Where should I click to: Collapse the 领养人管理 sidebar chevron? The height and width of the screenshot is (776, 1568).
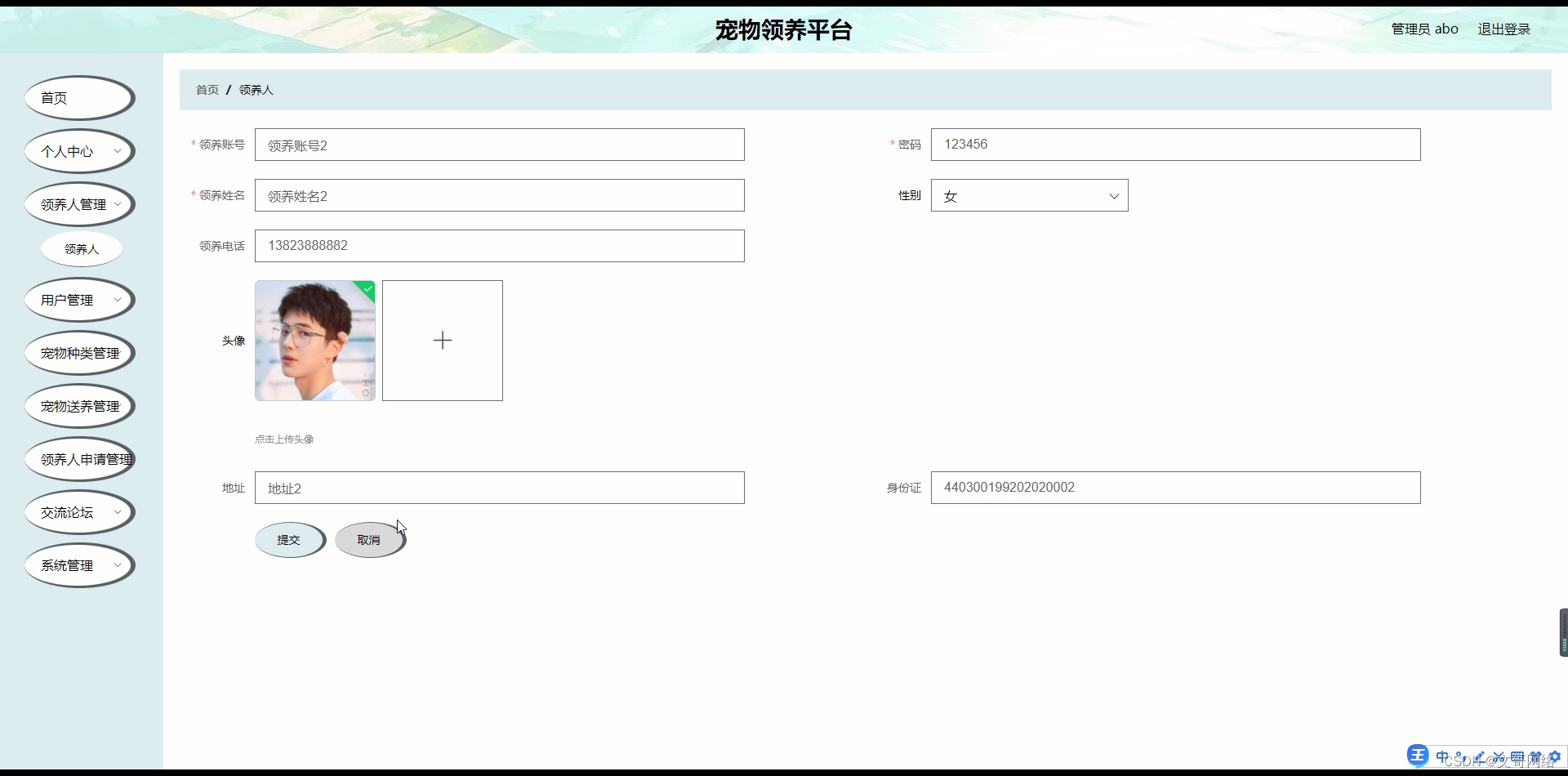click(x=118, y=204)
